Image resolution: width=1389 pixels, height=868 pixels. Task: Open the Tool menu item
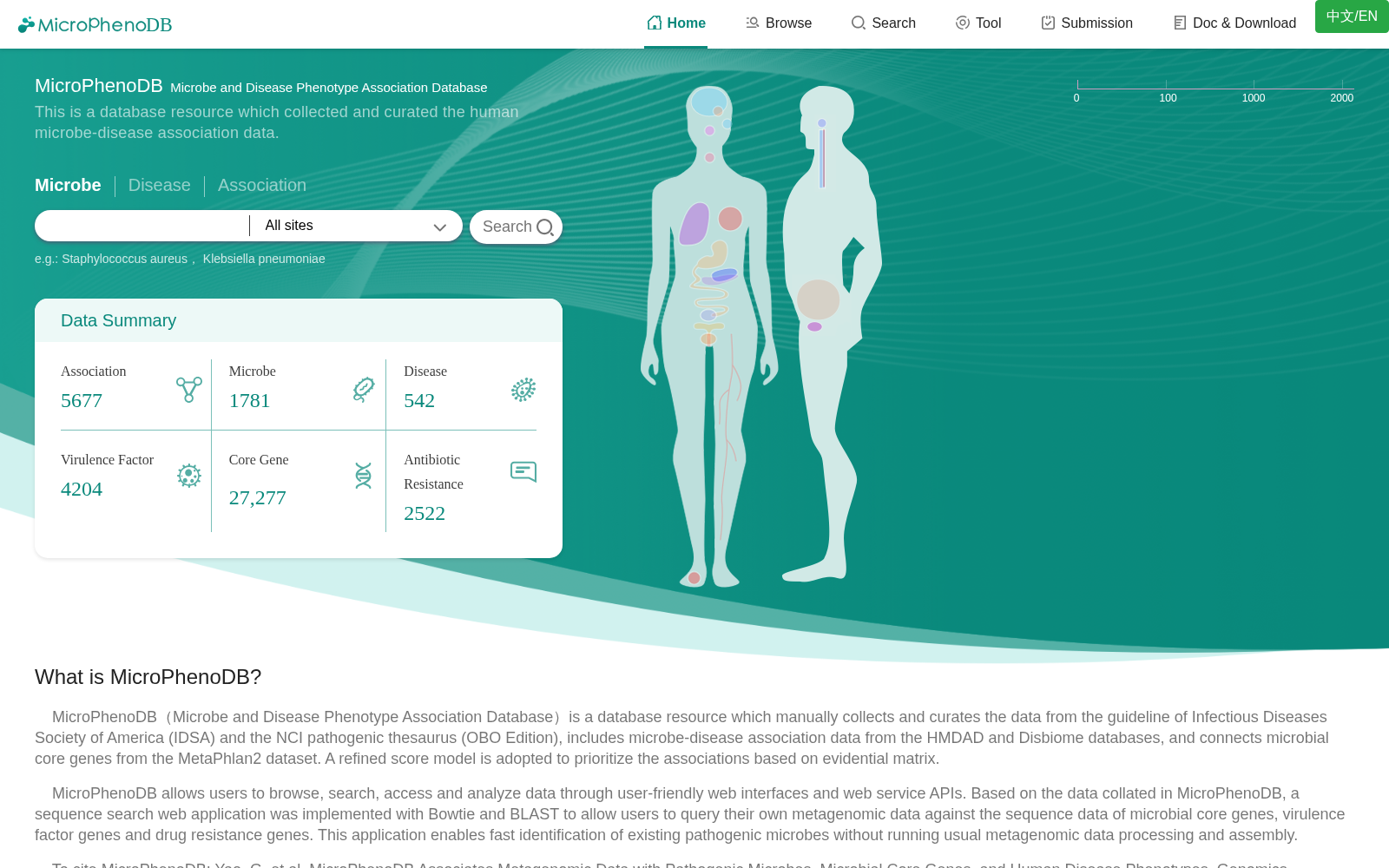coord(978,23)
